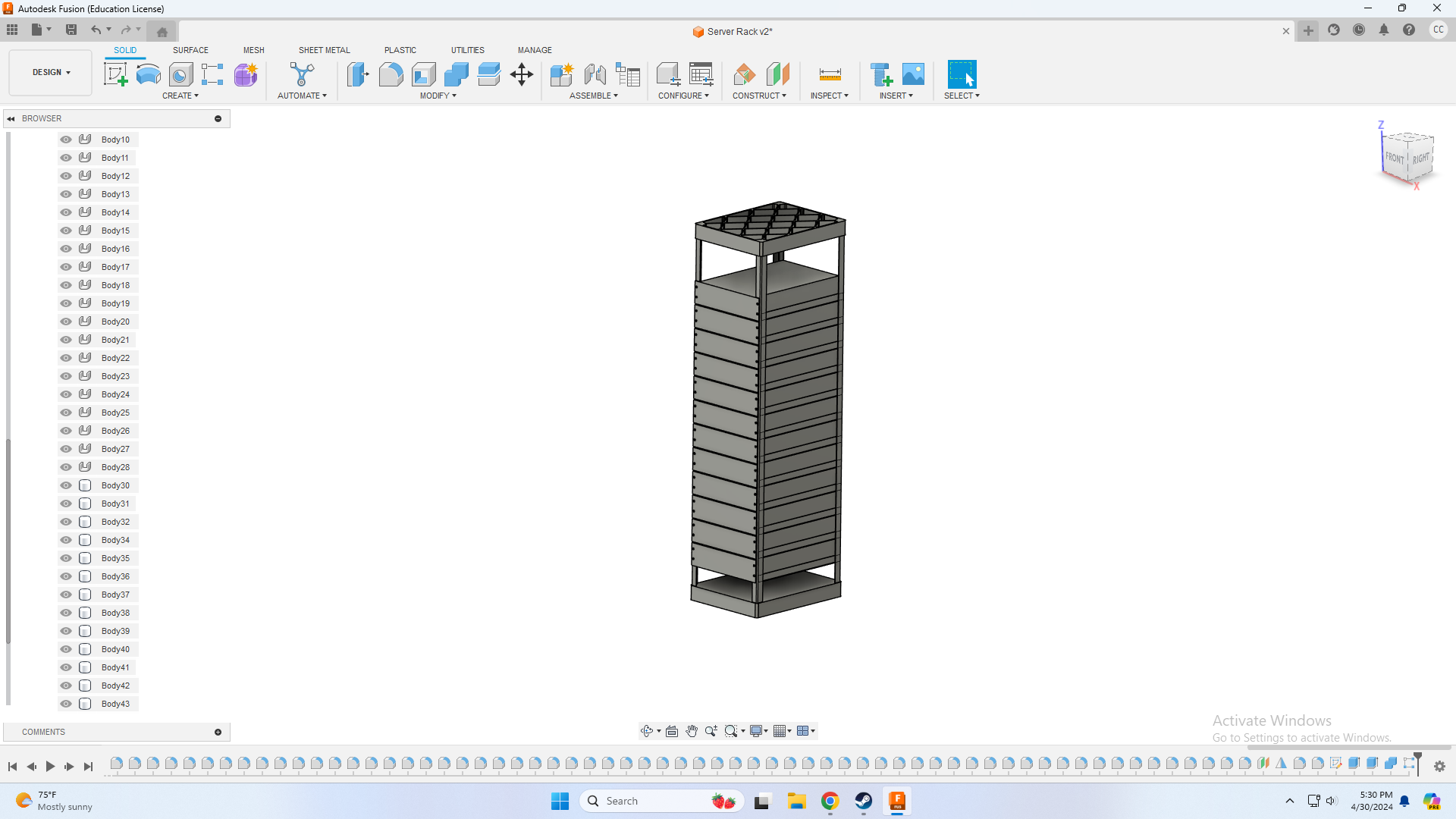Open Steam from the taskbar

click(x=864, y=801)
